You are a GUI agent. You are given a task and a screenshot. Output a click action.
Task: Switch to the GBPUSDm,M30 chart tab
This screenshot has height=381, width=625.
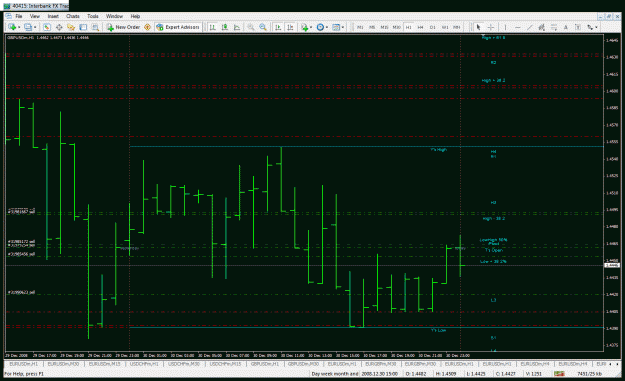(303, 364)
